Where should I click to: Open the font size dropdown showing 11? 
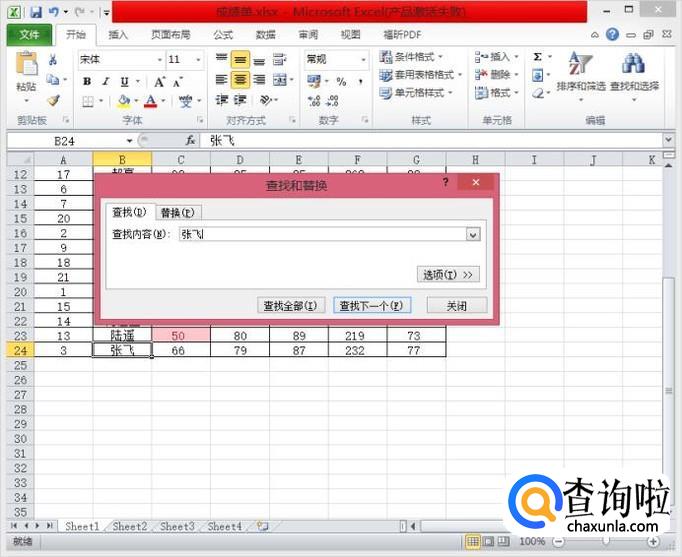point(198,60)
